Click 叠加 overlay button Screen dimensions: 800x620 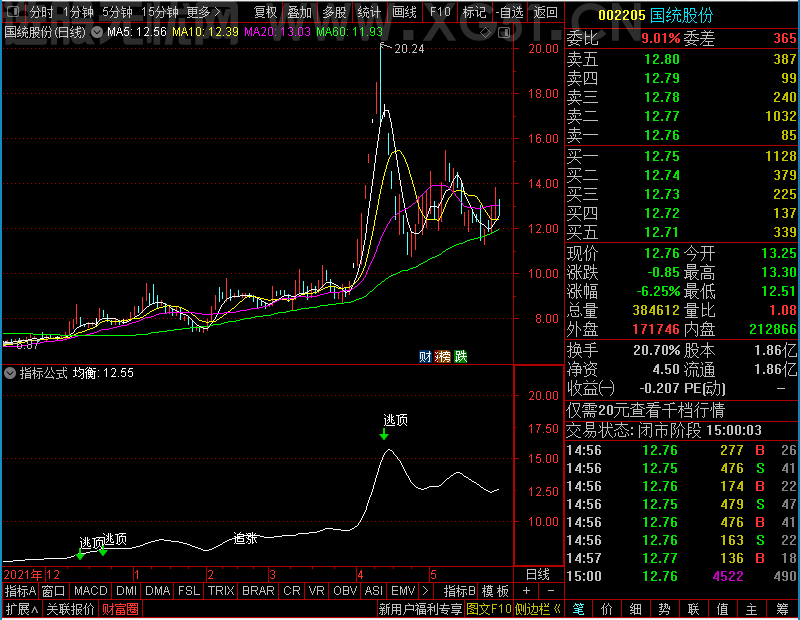click(299, 12)
